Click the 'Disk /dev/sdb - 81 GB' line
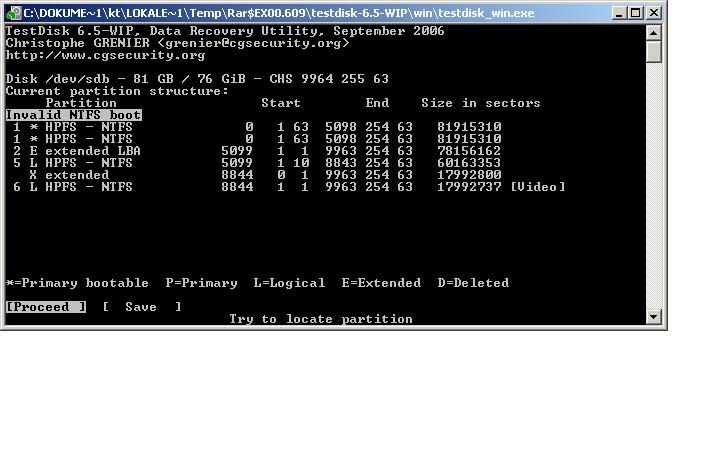The image size is (720, 450). (197, 79)
